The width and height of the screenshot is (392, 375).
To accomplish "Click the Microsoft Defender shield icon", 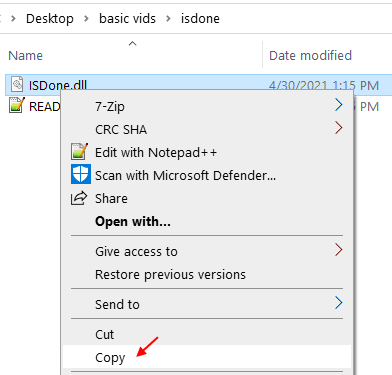I will pos(81,174).
